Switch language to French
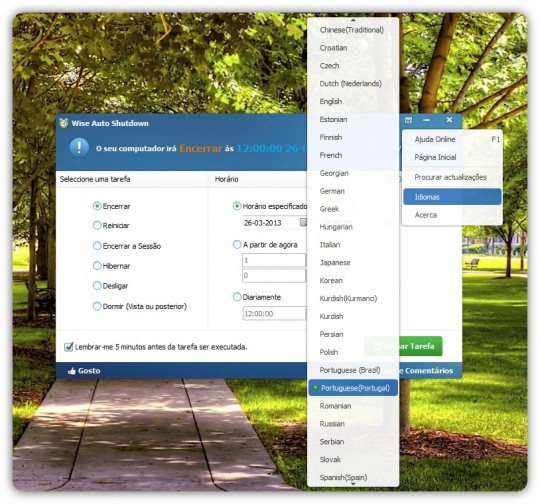540x504 pixels. 353,155
